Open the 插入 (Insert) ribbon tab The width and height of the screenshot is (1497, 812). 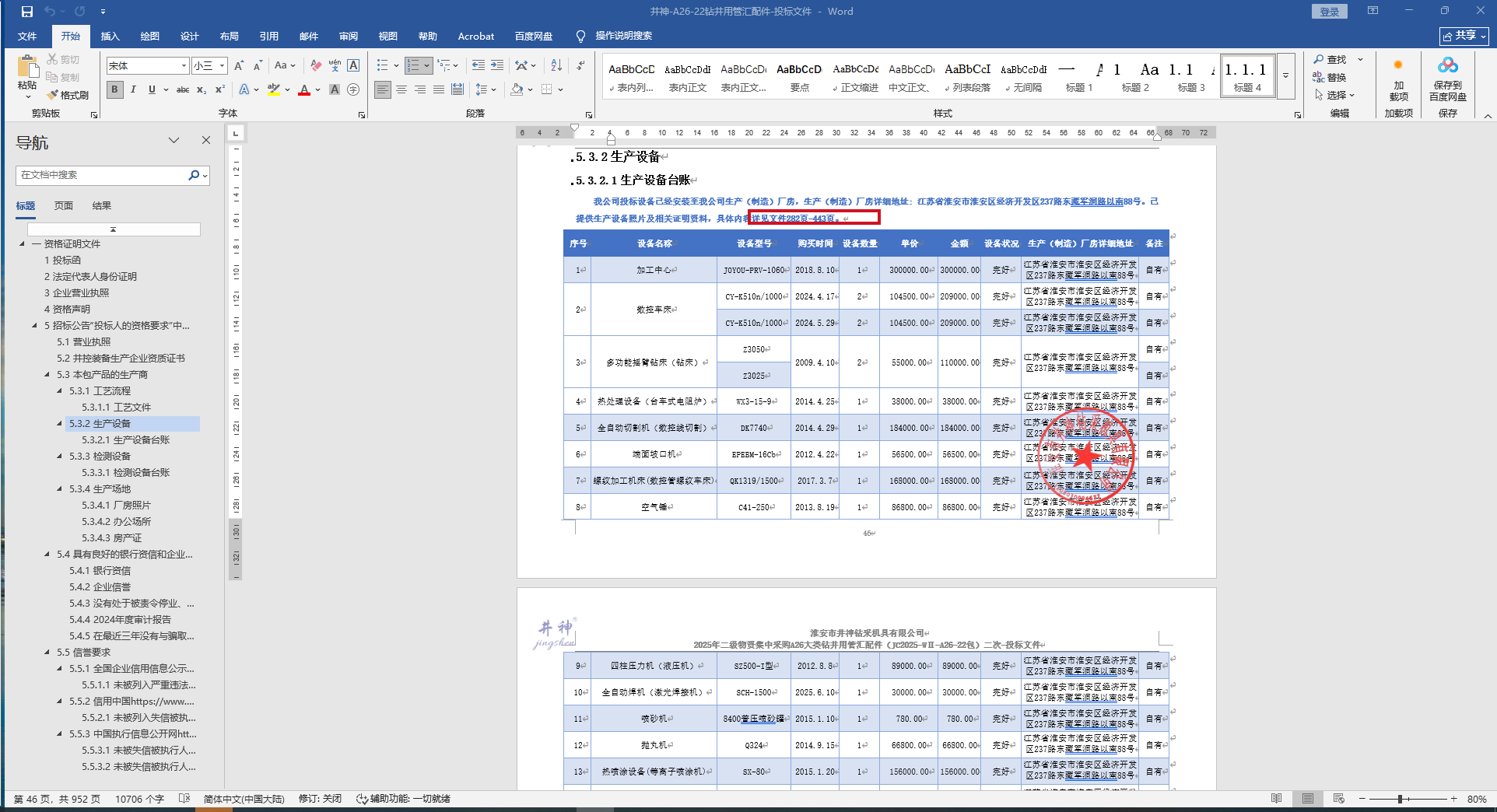point(110,37)
